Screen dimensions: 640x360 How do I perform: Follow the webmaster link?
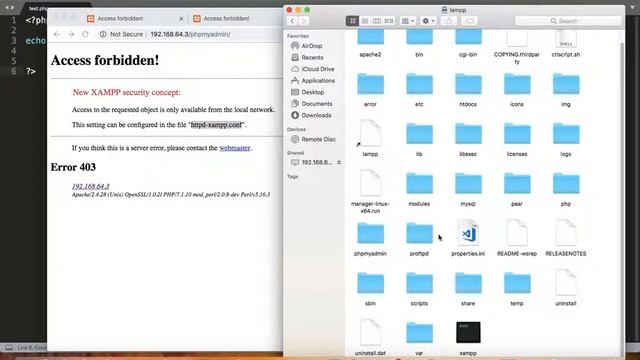235,148
